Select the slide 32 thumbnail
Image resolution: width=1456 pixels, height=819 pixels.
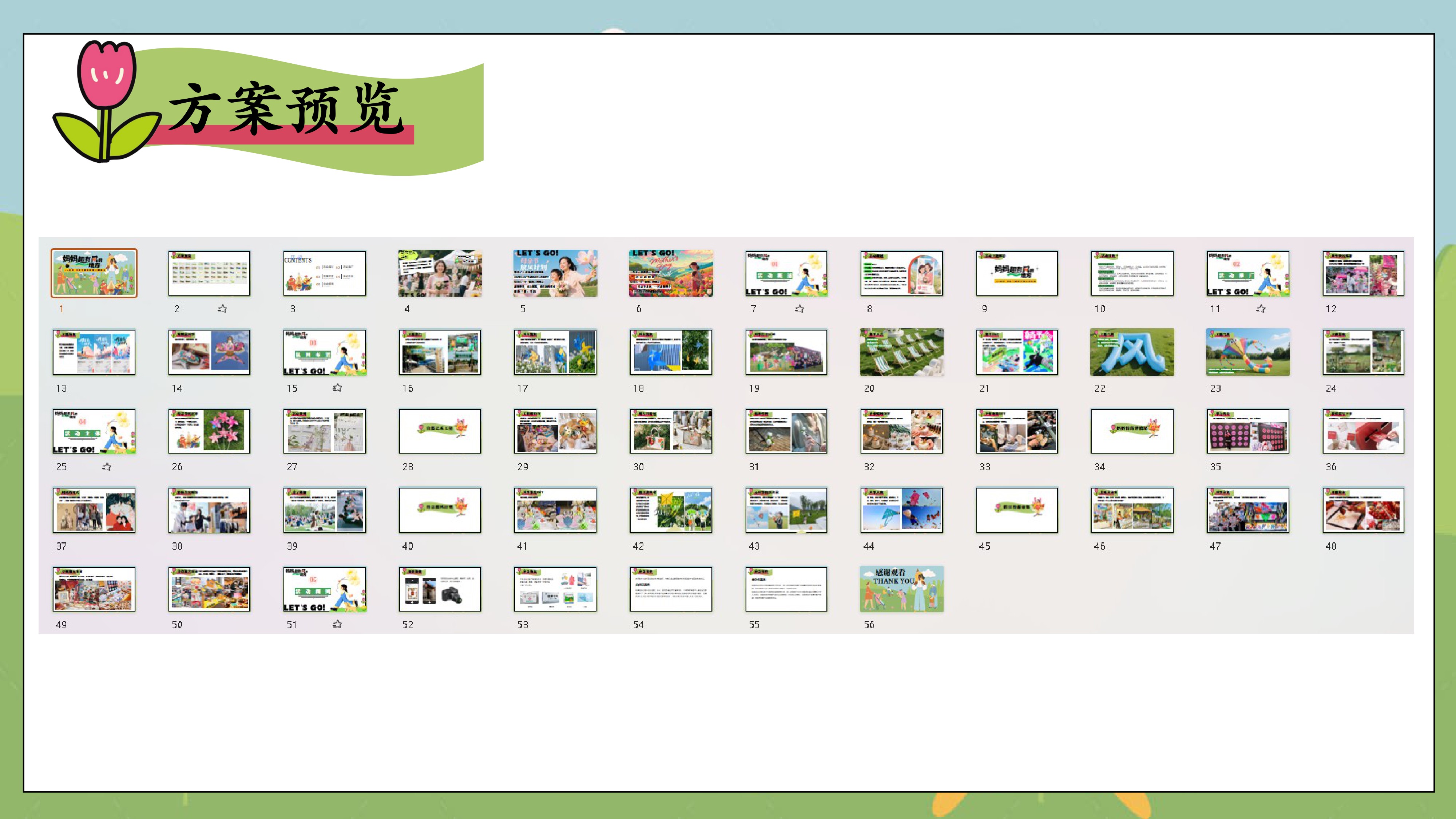tap(901, 431)
